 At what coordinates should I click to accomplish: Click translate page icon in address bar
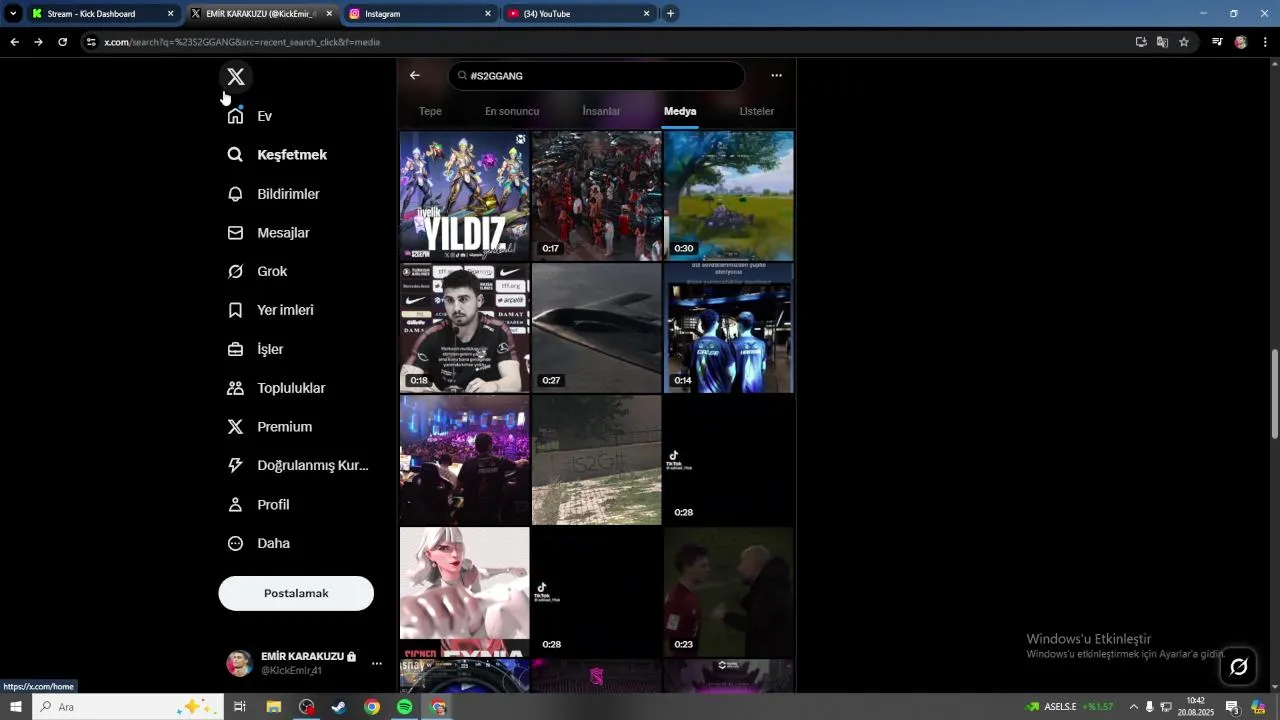coord(1162,42)
